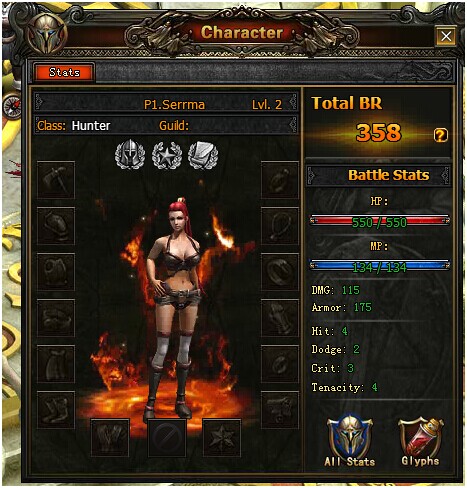Select the empty boots equipment slot
The height and width of the screenshot is (488, 467).
pos(56,410)
